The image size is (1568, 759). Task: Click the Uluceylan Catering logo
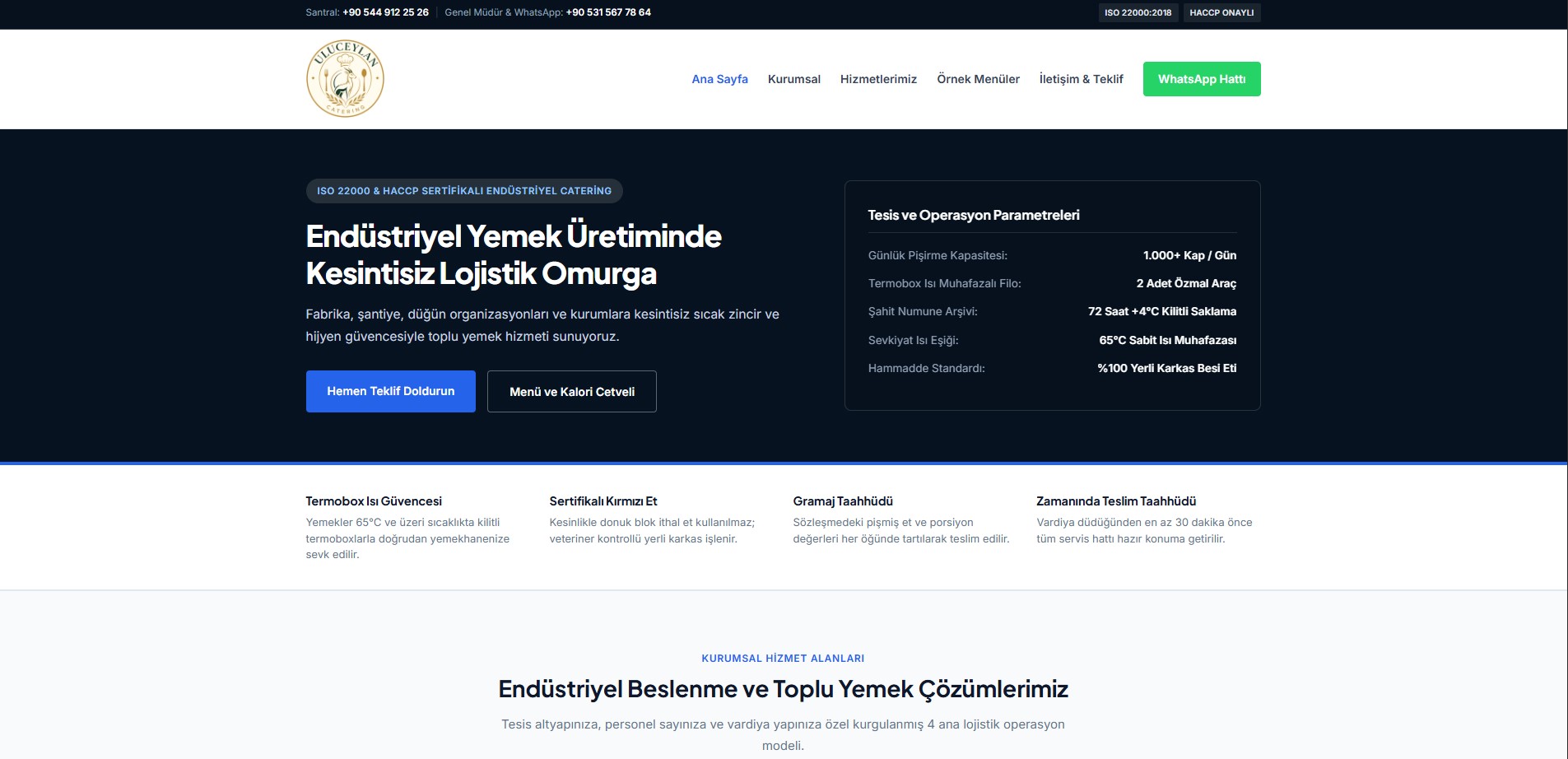[x=345, y=79]
